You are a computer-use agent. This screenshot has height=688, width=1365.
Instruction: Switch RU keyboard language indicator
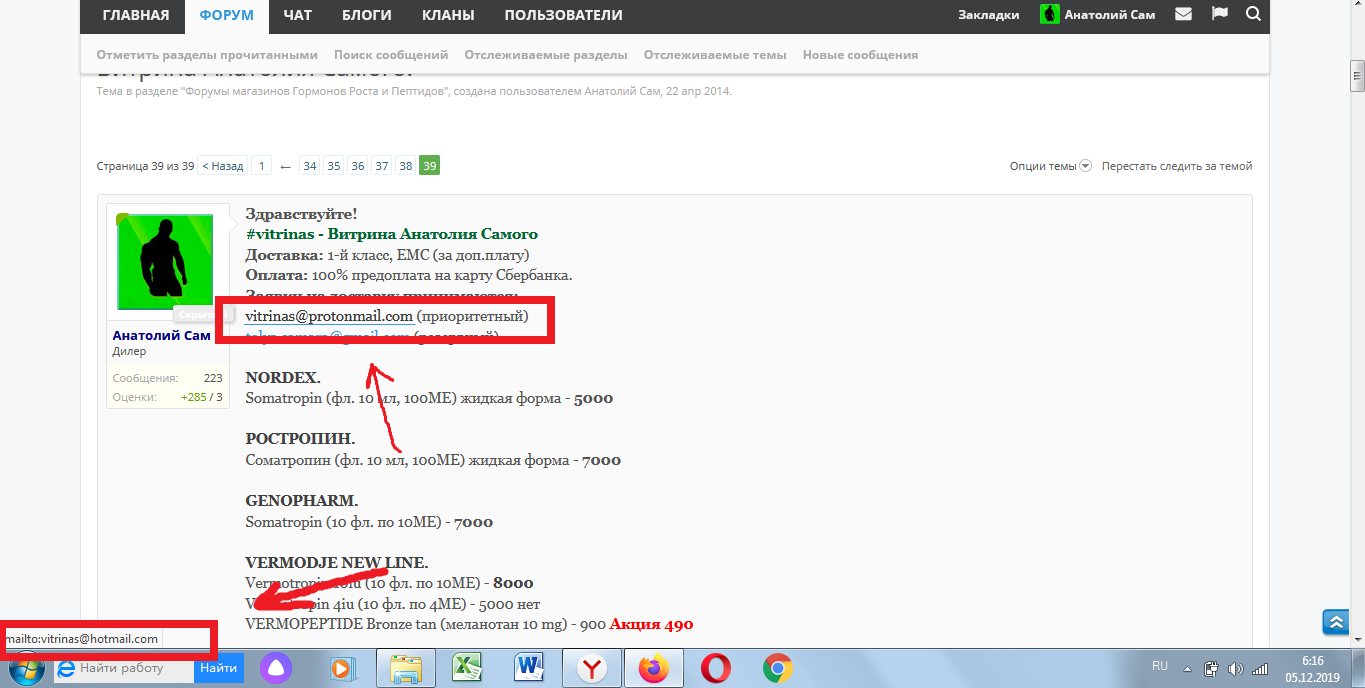(1160, 666)
